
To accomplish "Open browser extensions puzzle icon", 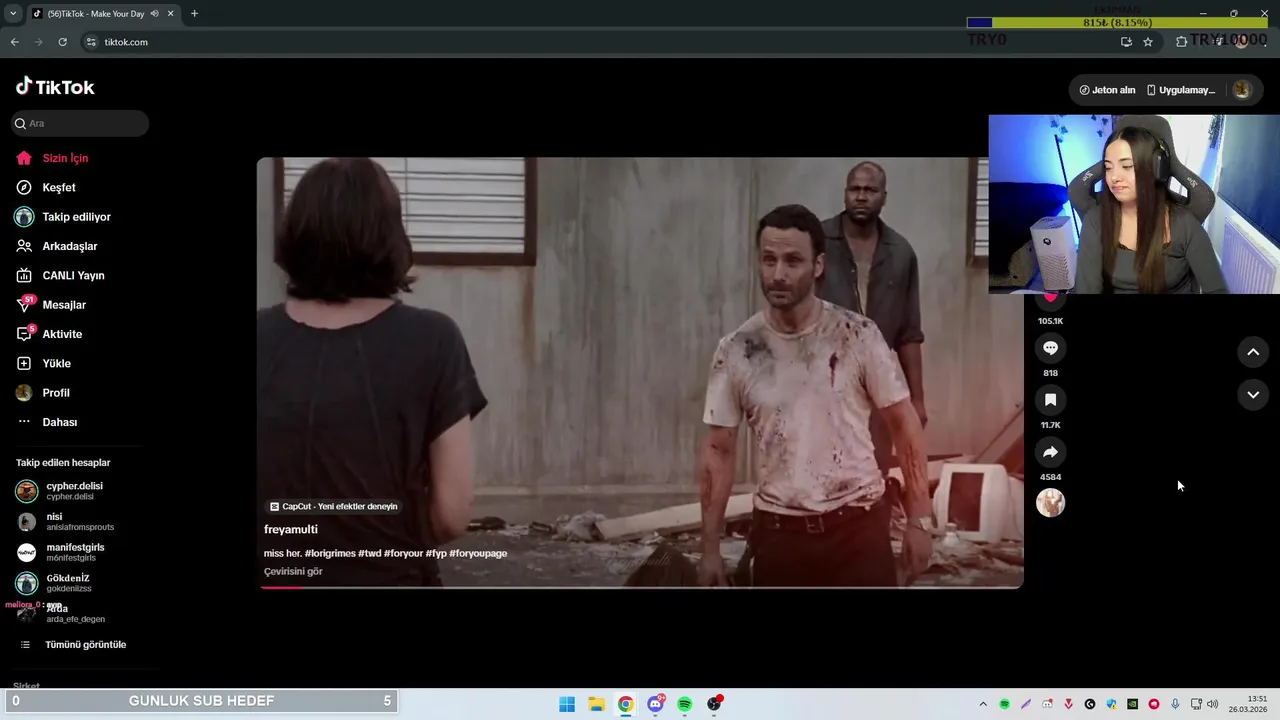I will (1181, 42).
